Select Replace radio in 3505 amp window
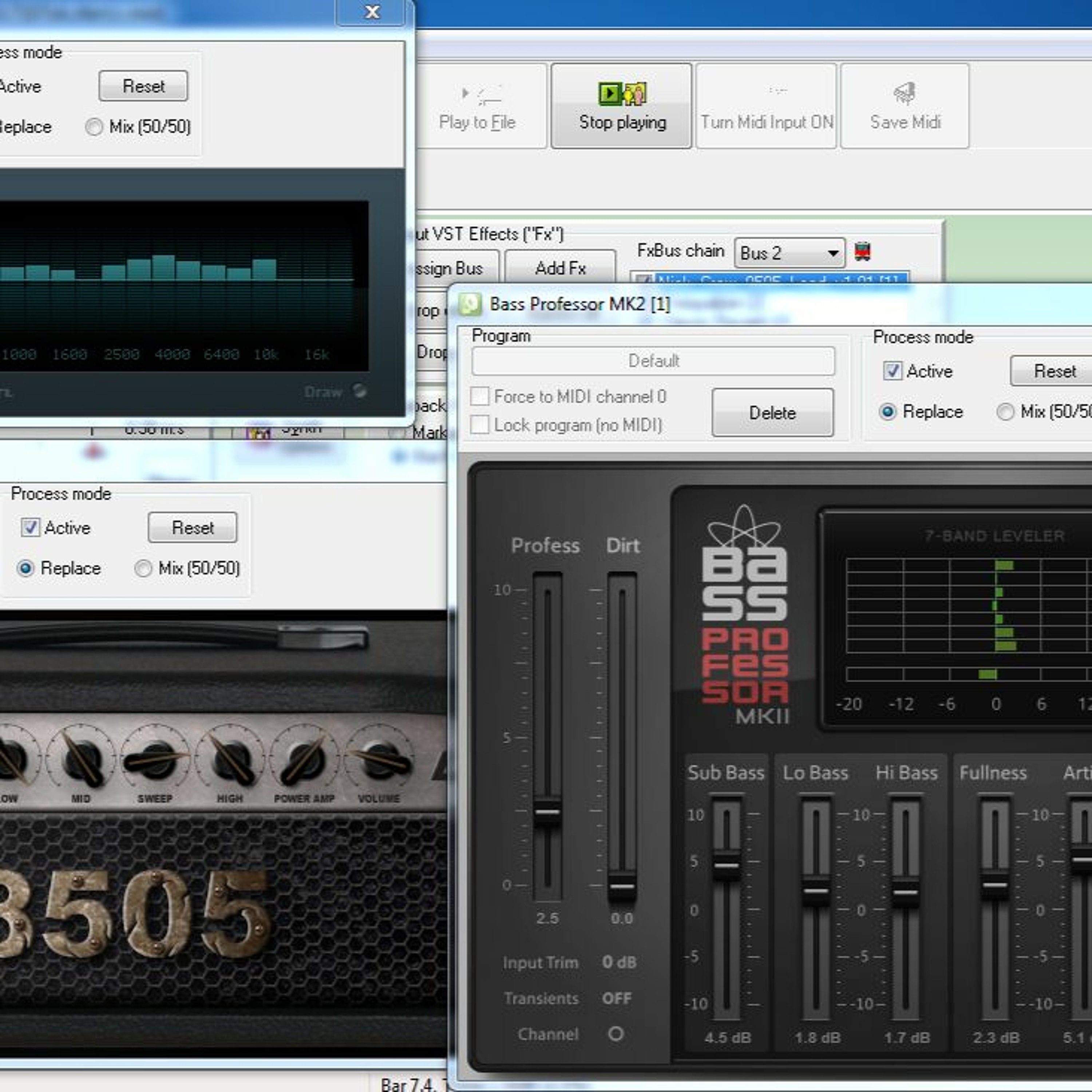1092x1092 pixels. tap(25, 568)
